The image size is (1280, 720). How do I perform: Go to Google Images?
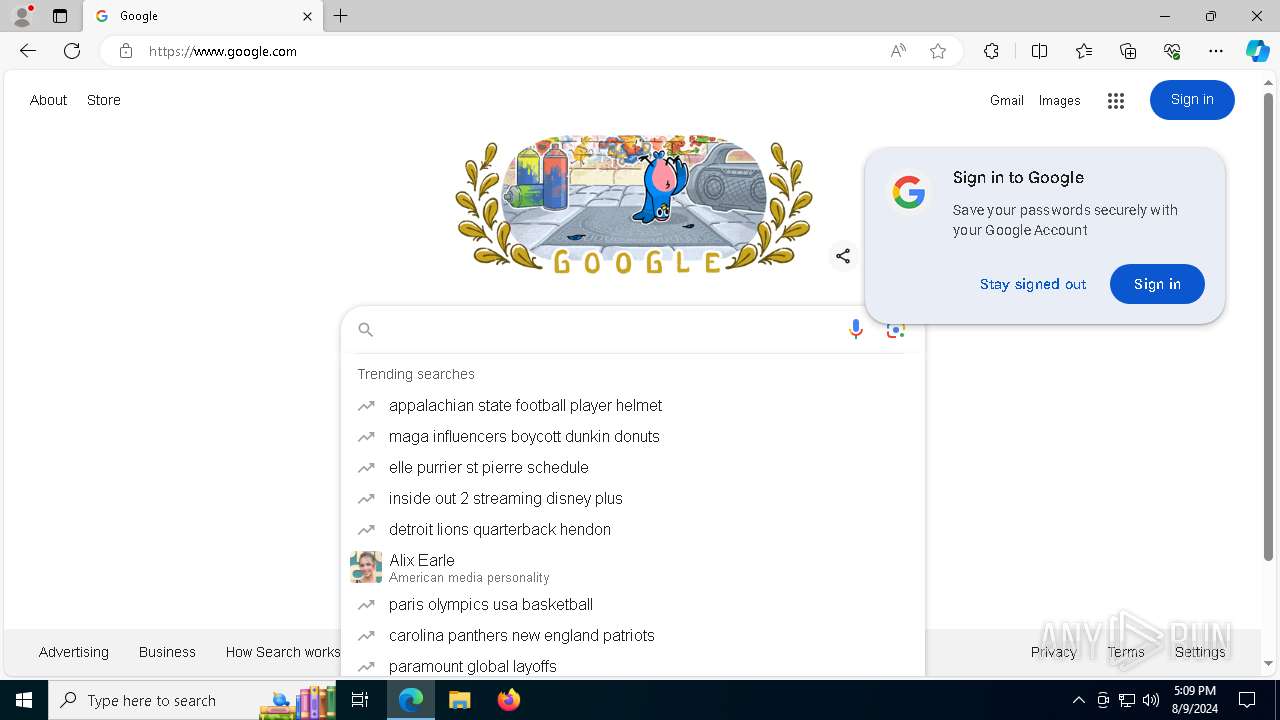pyautogui.click(x=1060, y=100)
